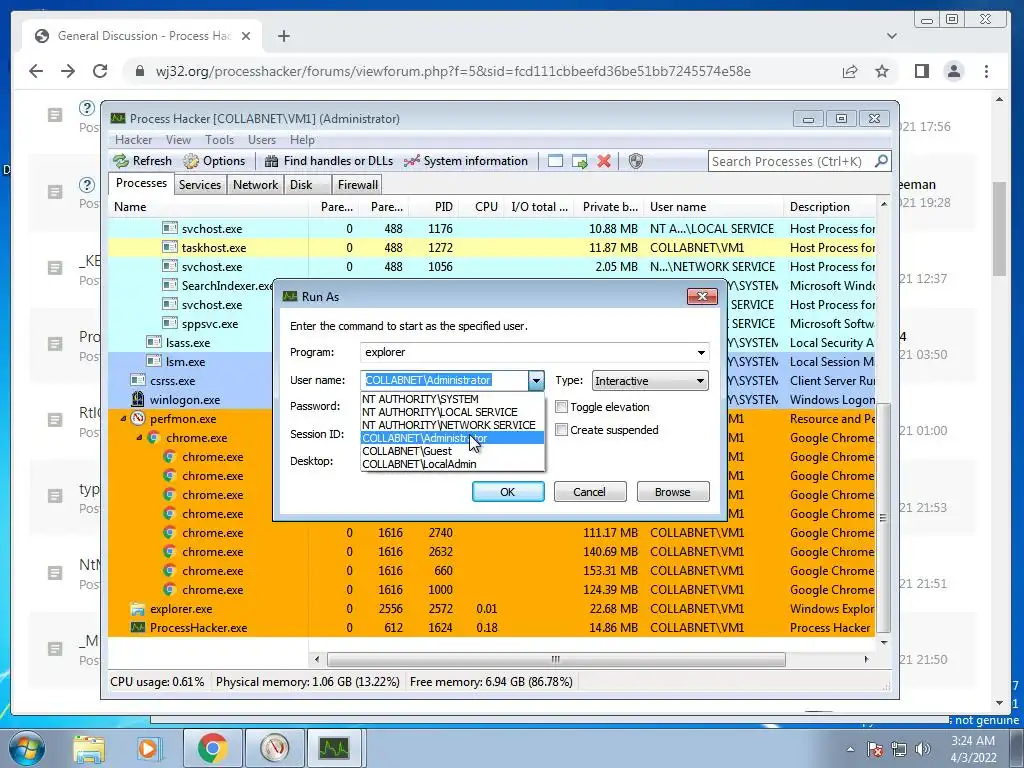Open System information graph icon
Screen dimensions: 1024x768
[411, 161]
